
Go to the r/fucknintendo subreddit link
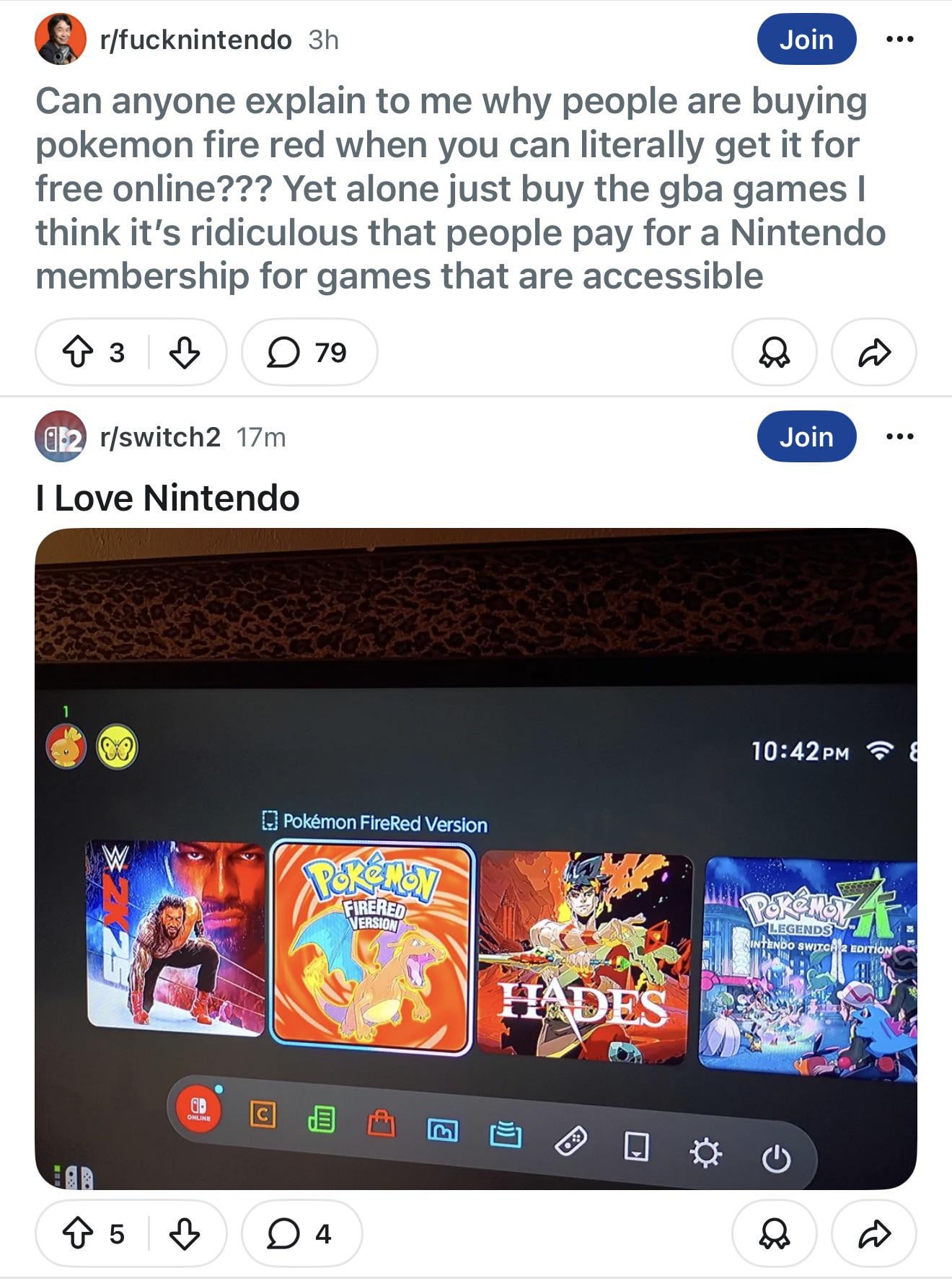[196, 40]
